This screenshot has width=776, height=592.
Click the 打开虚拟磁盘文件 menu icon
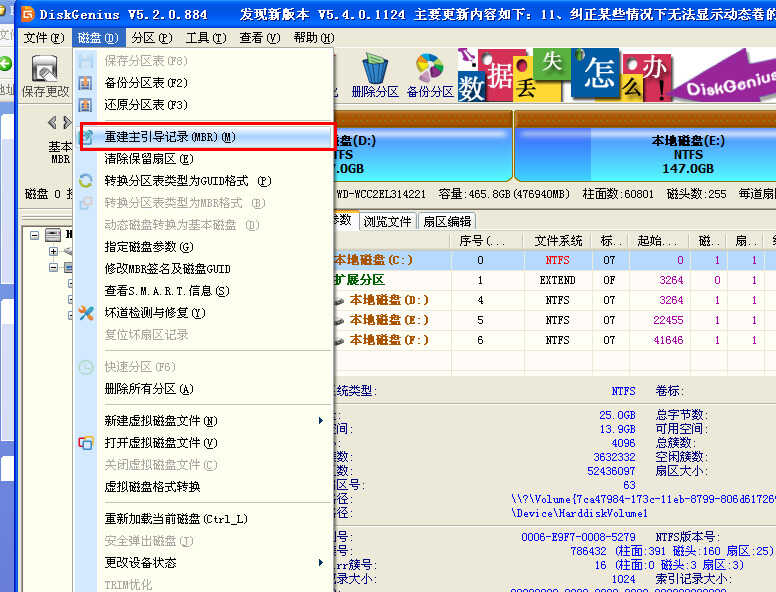pos(86,443)
